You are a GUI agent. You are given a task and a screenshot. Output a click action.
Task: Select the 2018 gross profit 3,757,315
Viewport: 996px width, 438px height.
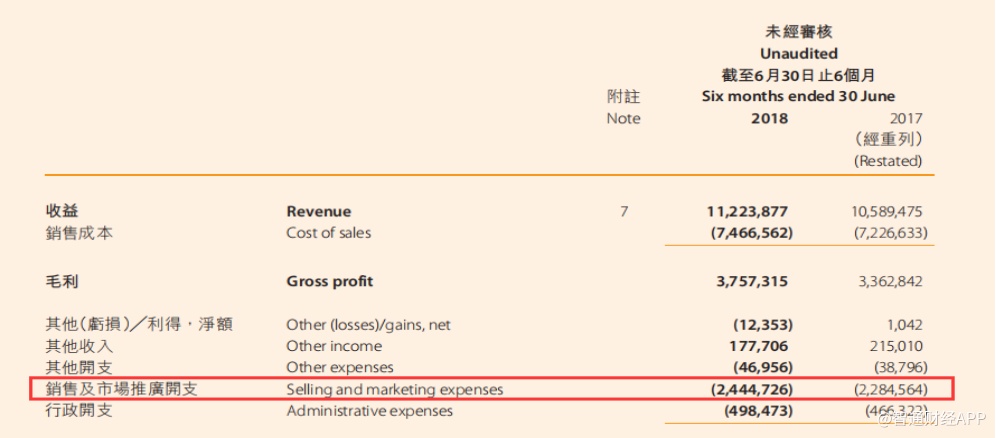752,281
